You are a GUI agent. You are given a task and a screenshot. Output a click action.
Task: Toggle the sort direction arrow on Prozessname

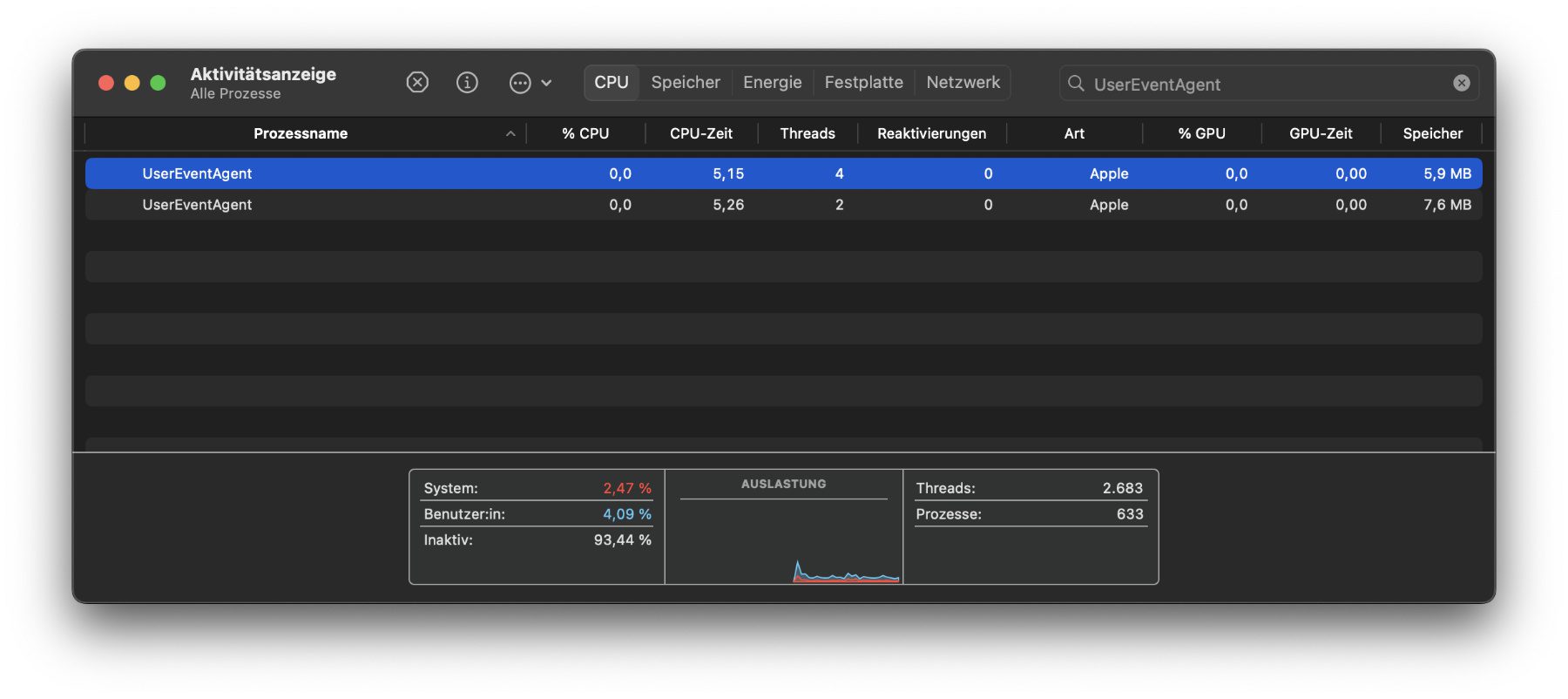point(510,133)
